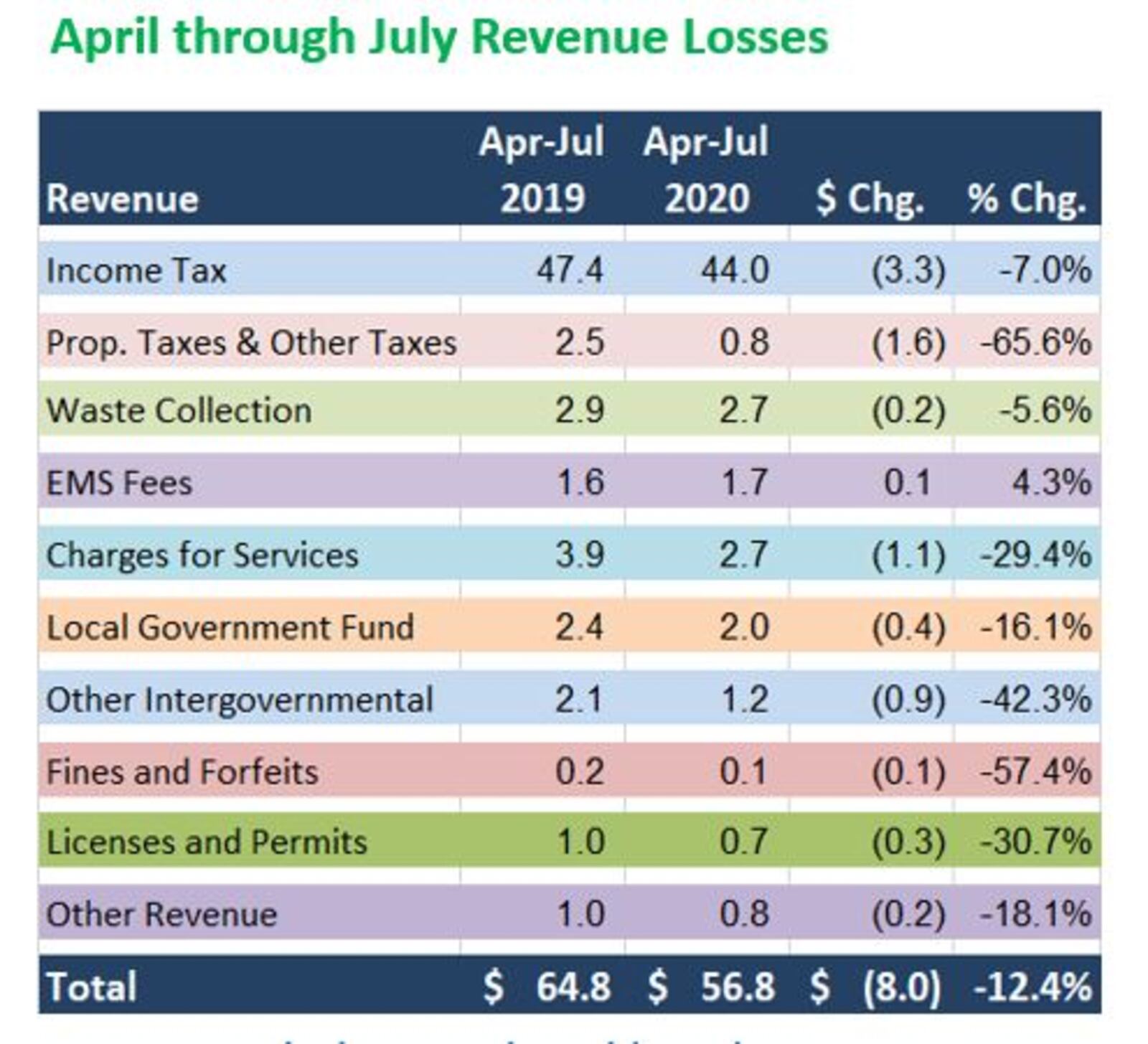
Task: Click the 'Licenses and Permits' row label
Action: [x=207, y=842]
